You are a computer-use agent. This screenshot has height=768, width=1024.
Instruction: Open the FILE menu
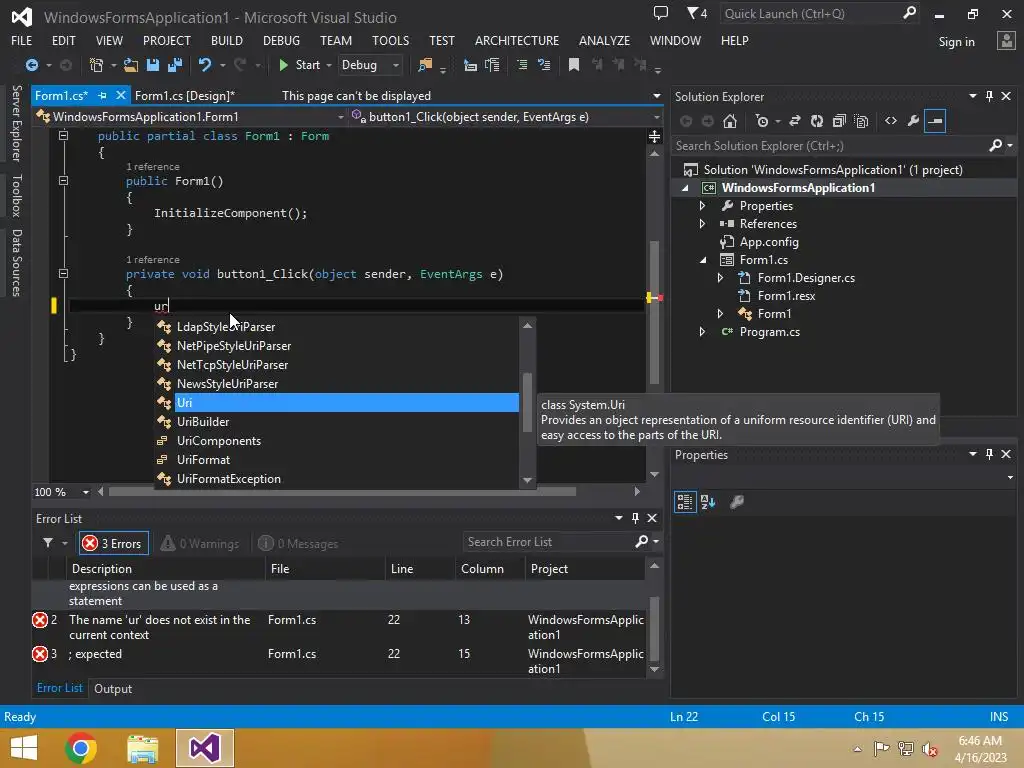pos(22,40)
